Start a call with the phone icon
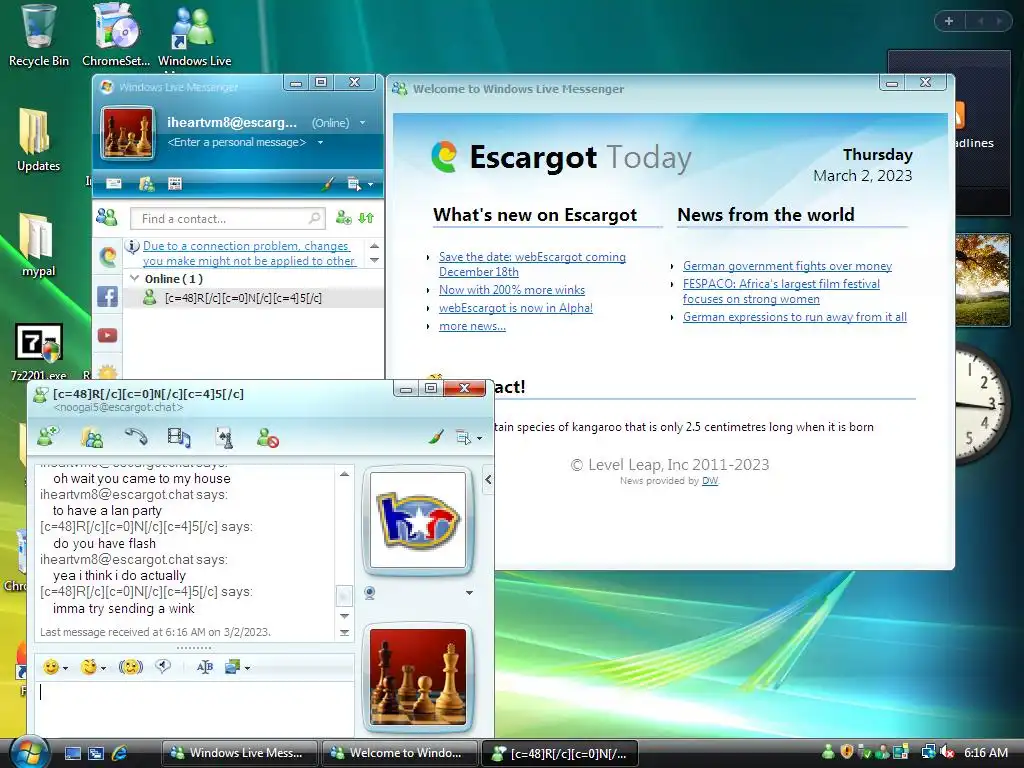The image size is (1024, 768). pos(136,437)
